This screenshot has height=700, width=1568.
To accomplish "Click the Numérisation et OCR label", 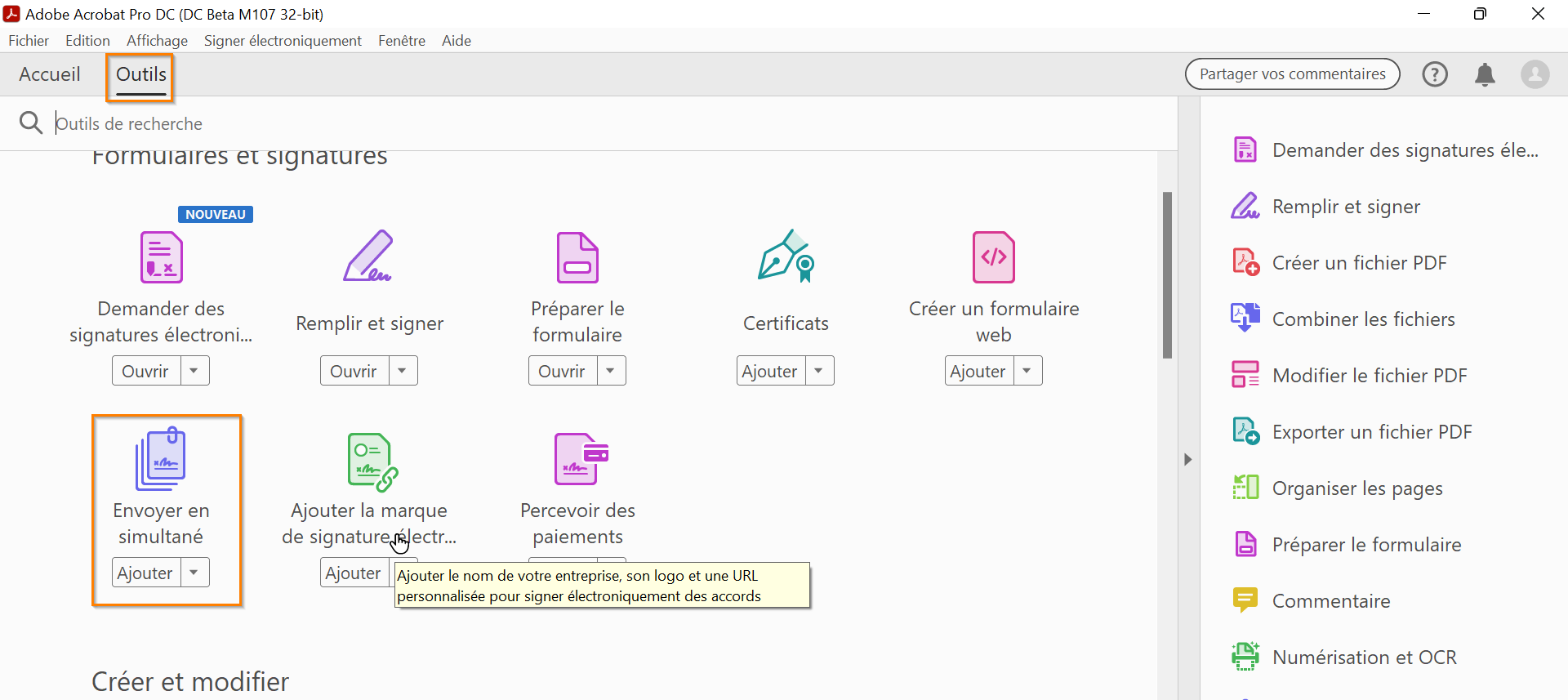I will click(x=1365, y=658).
